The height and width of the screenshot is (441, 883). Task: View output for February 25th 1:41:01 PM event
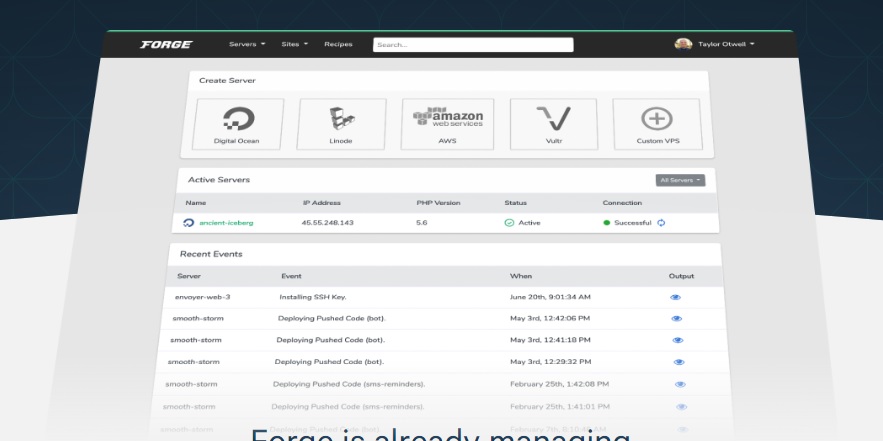point(681,407)
